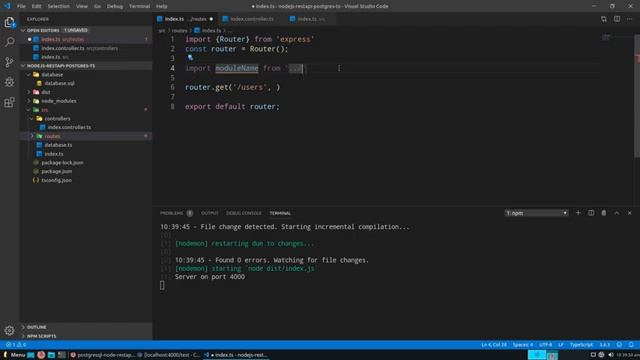This screenshot has height=360, width=640.
Task: Change encoding via UTF-8 status item
Action: click(545, 345)
